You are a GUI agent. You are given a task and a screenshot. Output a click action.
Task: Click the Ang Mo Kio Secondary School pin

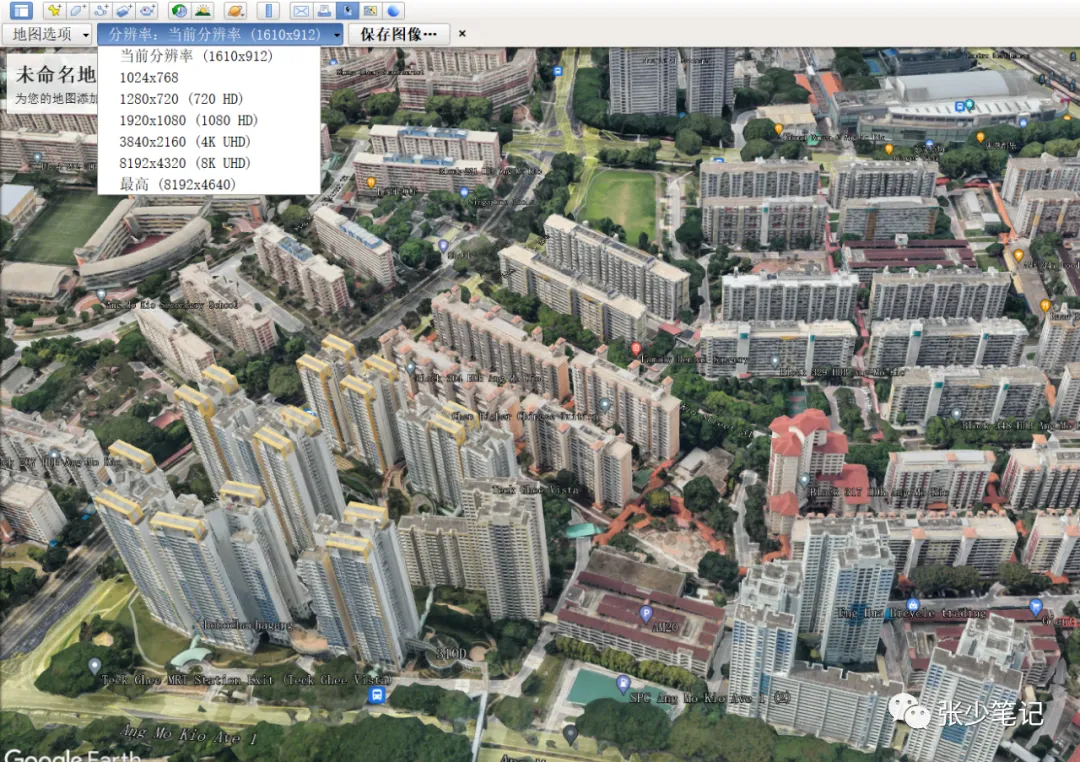pyautogui.click(x=101, y=296)
